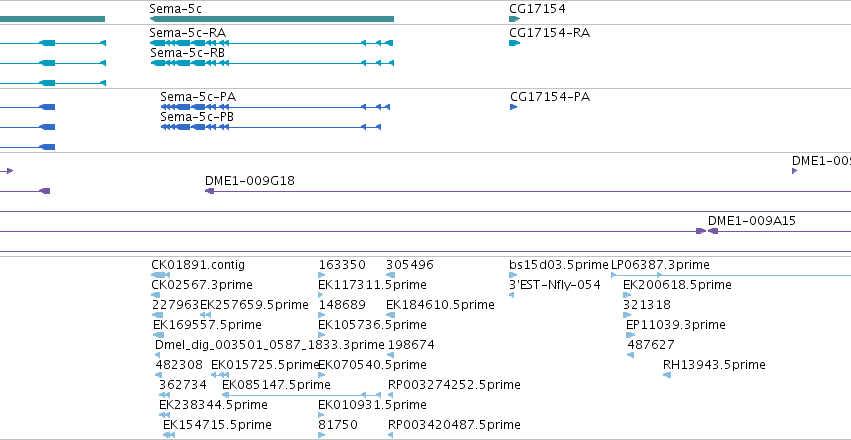The image size is (851, 440).
Task: Click the CG17154 gene arrow glyph
Action: 515,19
